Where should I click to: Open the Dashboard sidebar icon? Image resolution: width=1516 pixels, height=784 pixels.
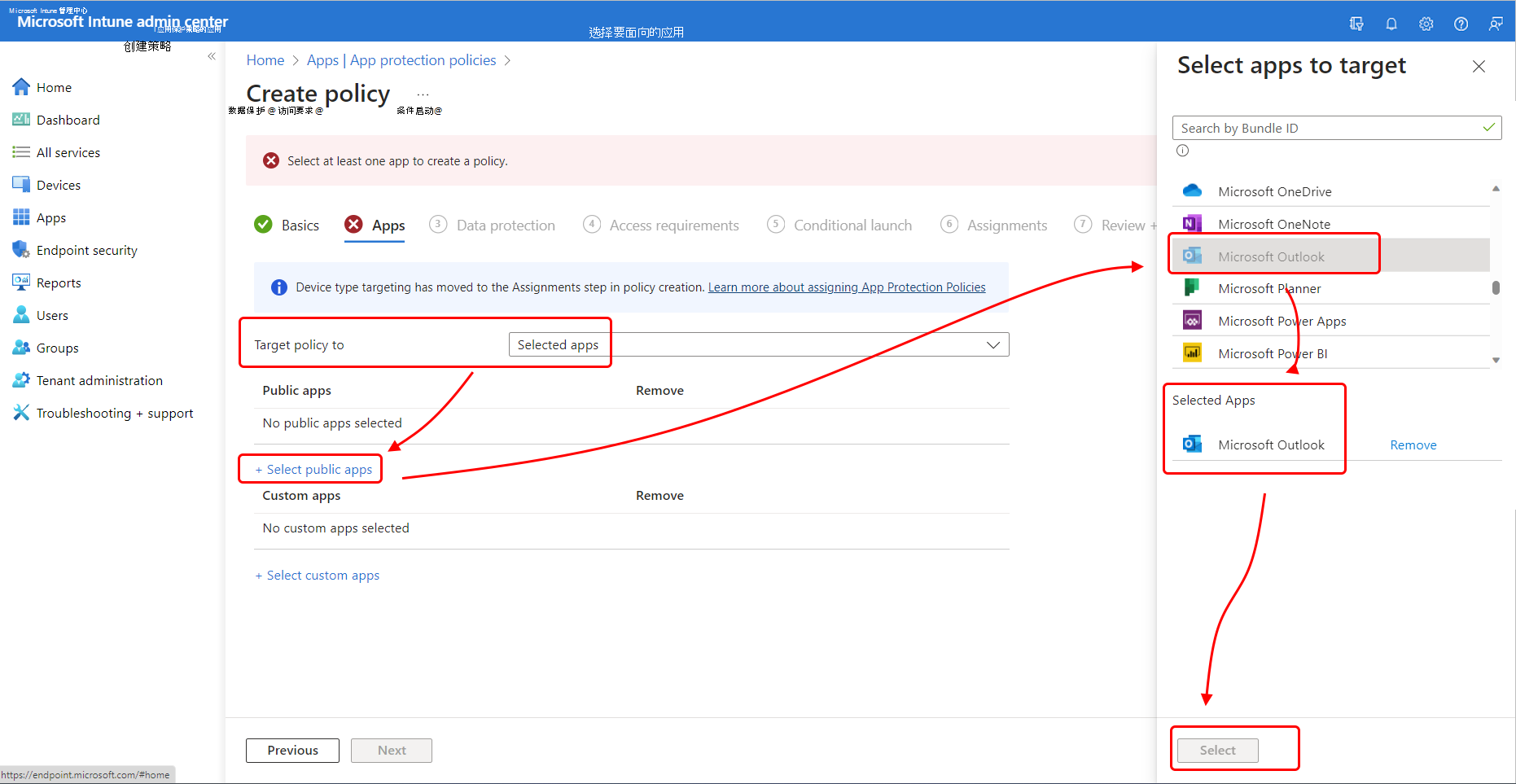(x=21, y=120)
